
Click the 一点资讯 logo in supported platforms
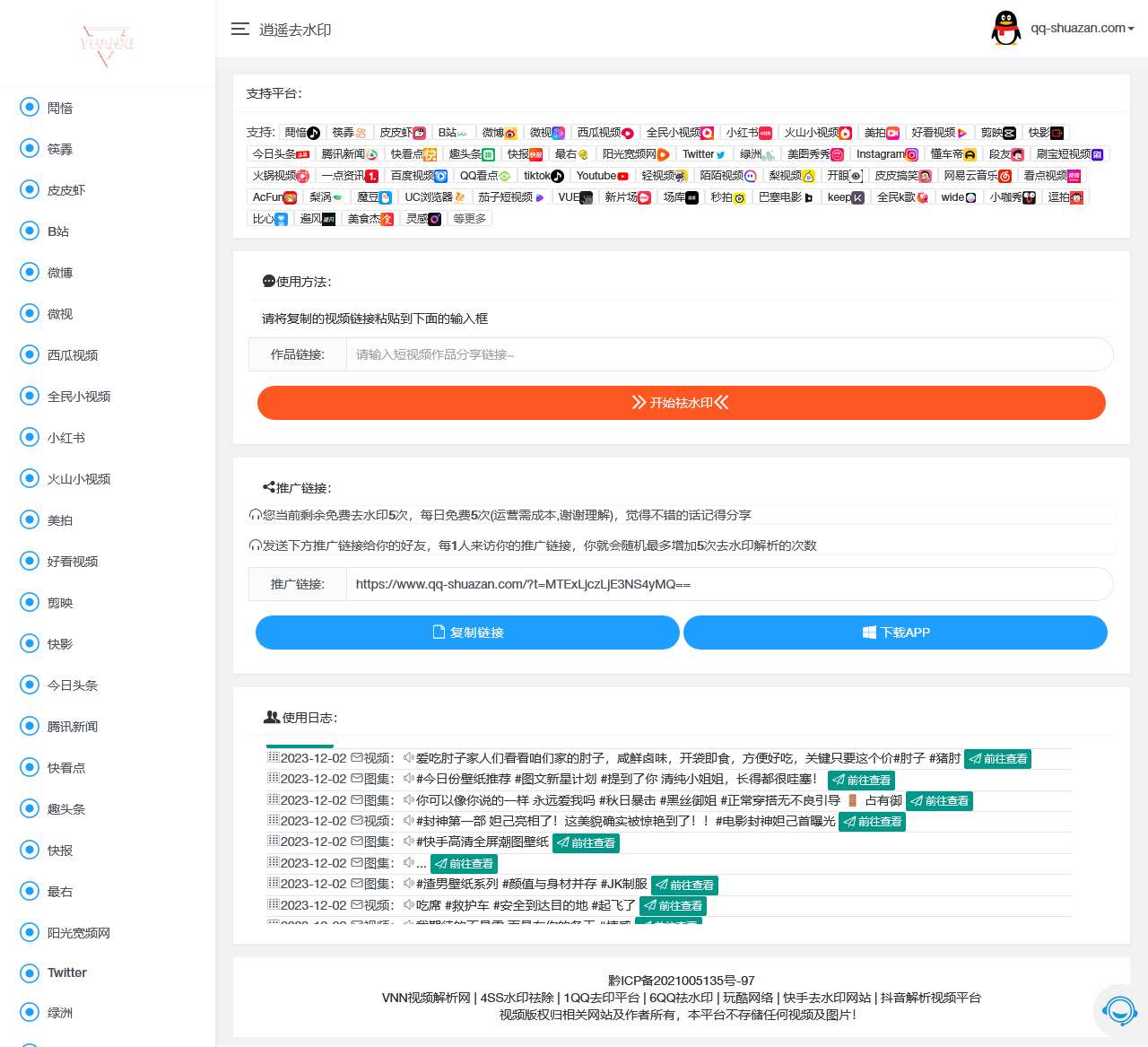[371, 176]
